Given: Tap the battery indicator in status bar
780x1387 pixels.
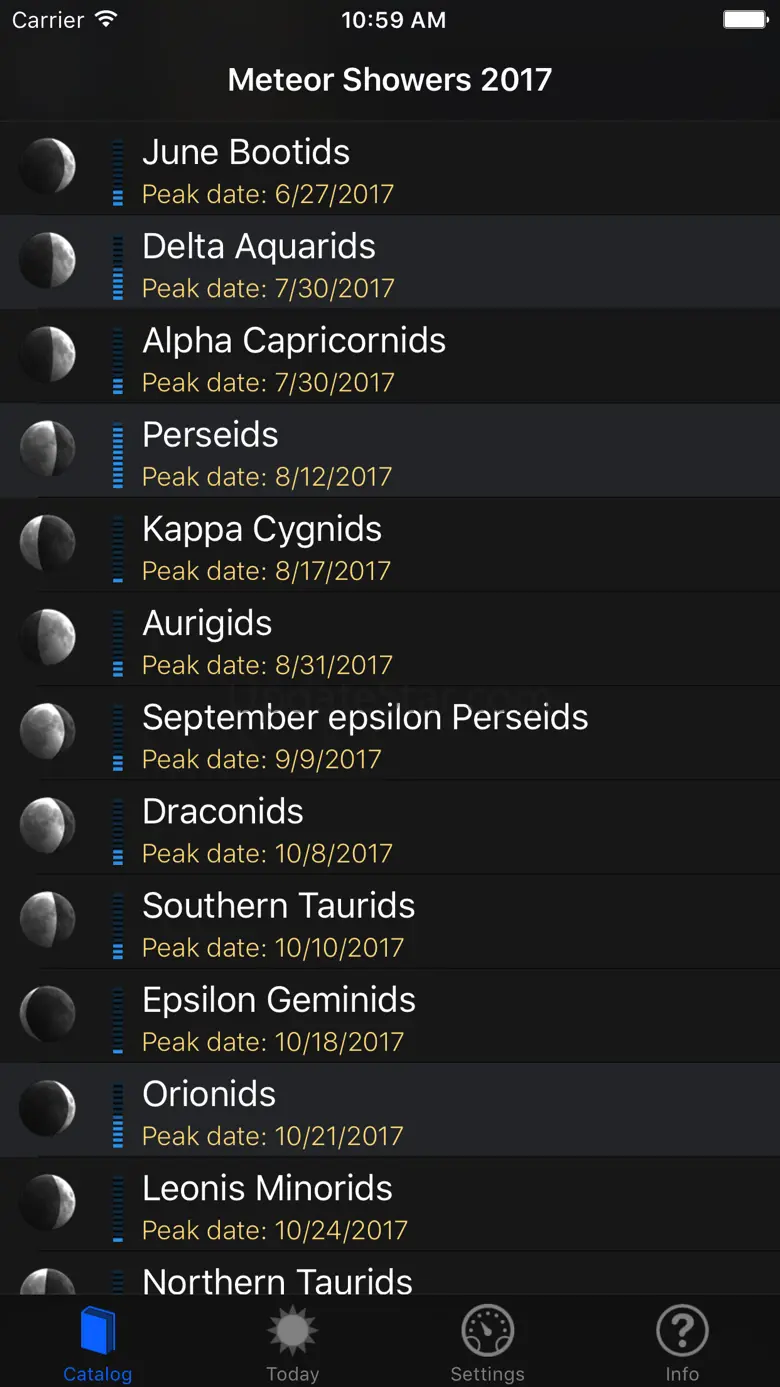Looking at the screenshot, I should (745, 20).
